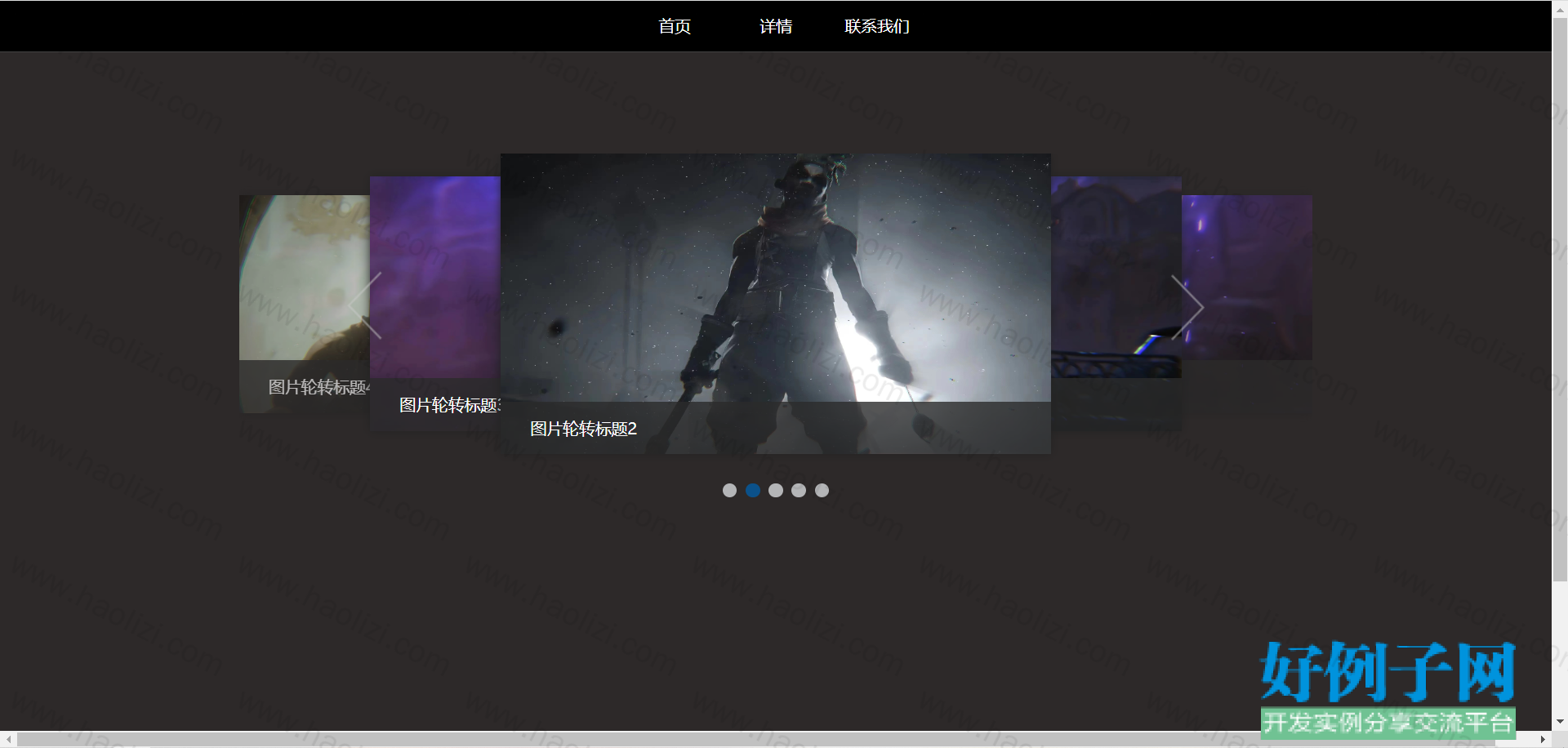
Task: Select the third carousel dot
Action: pyautogui.click(x=776, y=490)
